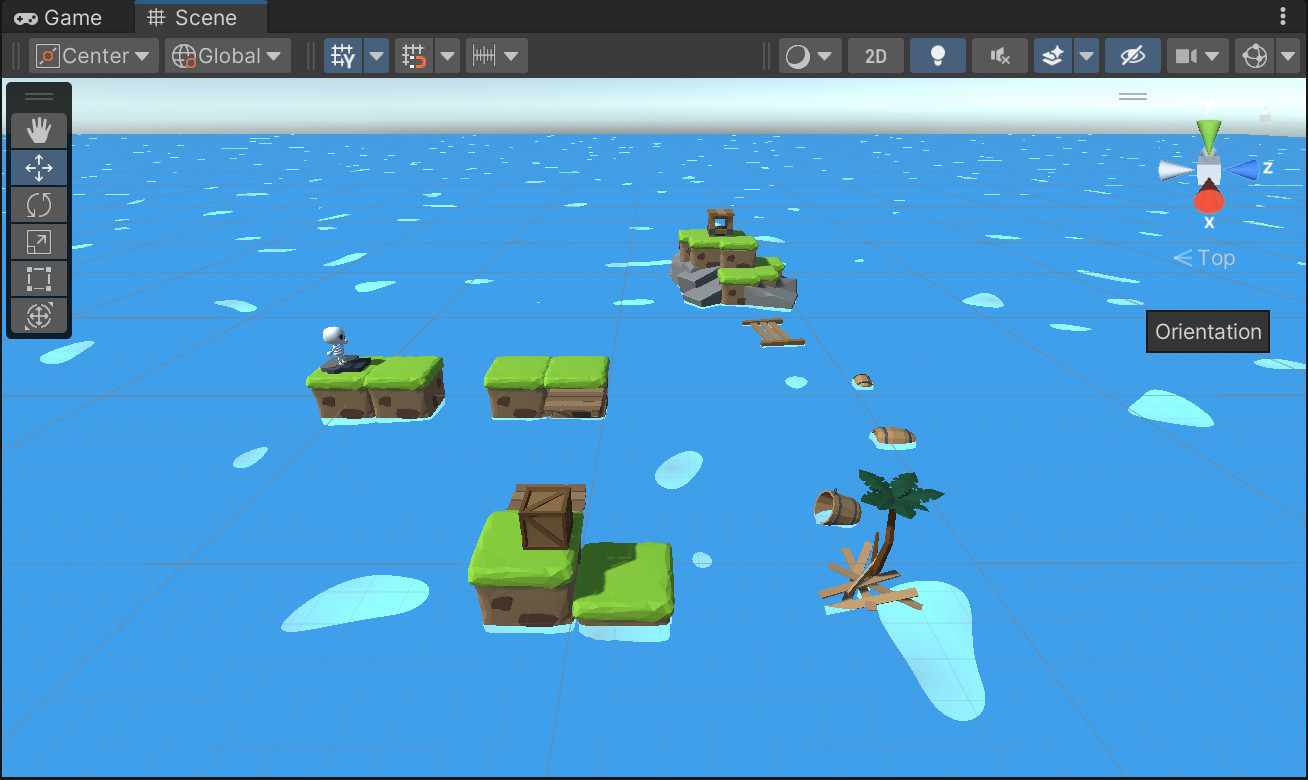Click the blue Z axis cone on the gizmo
The image size is (1308, 780).
click(1243, 169)
